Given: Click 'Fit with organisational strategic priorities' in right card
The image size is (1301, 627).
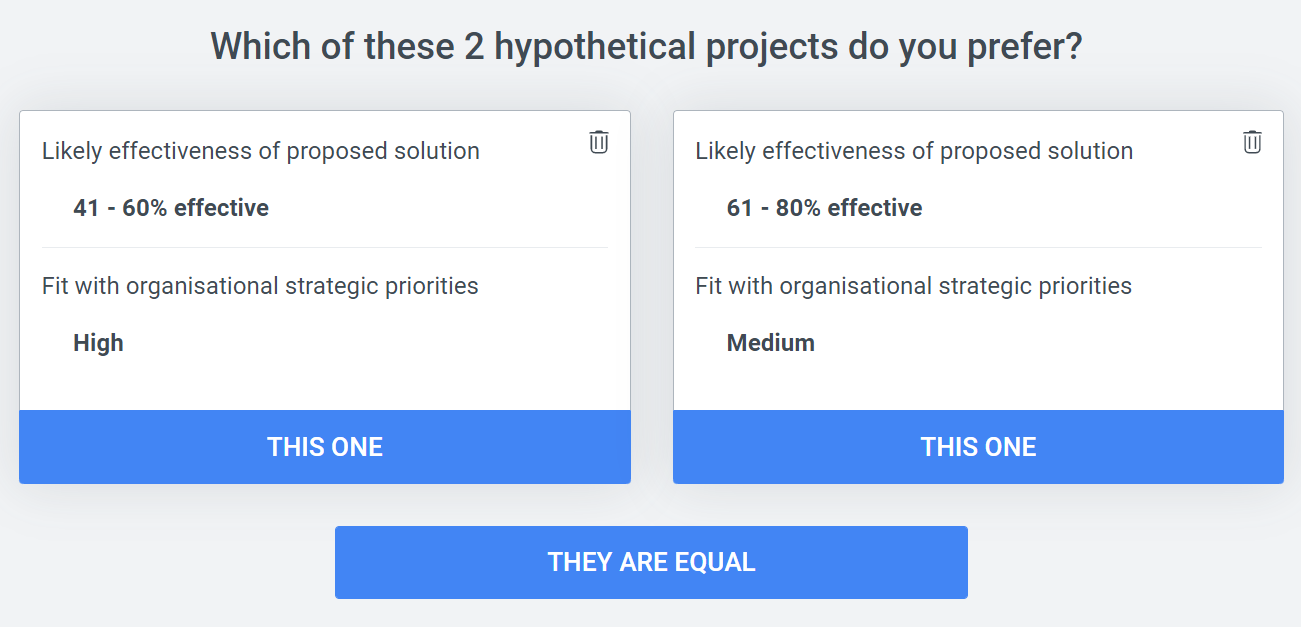Looking at the screenshot, I should (x=913, y=286).
